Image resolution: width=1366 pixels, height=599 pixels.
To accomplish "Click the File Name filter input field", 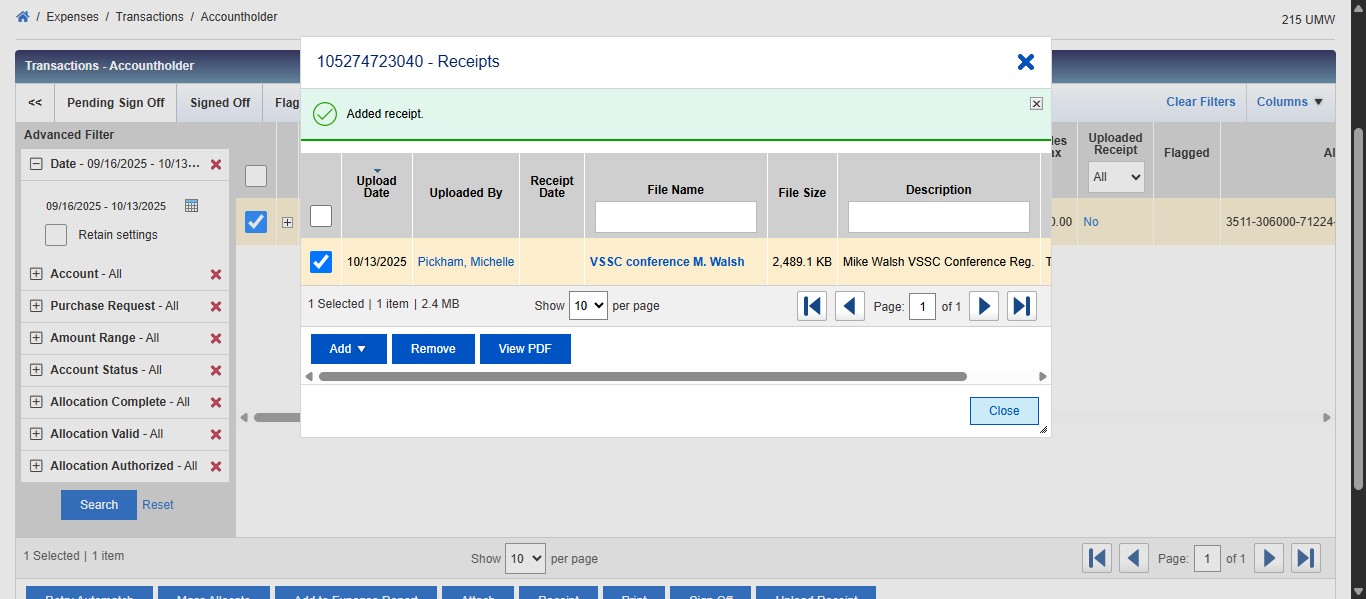I will (x=676, y=217).
